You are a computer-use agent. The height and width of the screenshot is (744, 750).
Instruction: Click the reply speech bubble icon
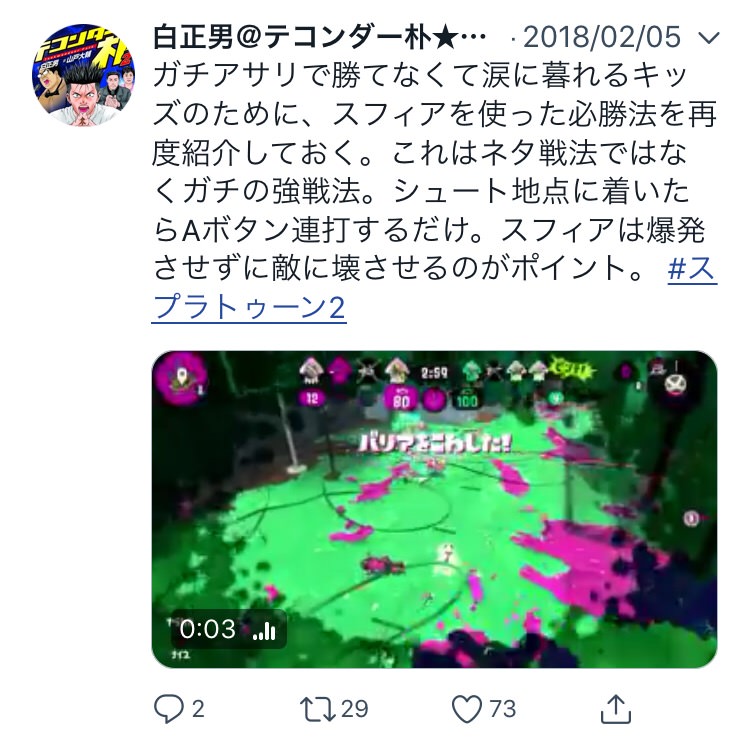(x=168, y=708)
